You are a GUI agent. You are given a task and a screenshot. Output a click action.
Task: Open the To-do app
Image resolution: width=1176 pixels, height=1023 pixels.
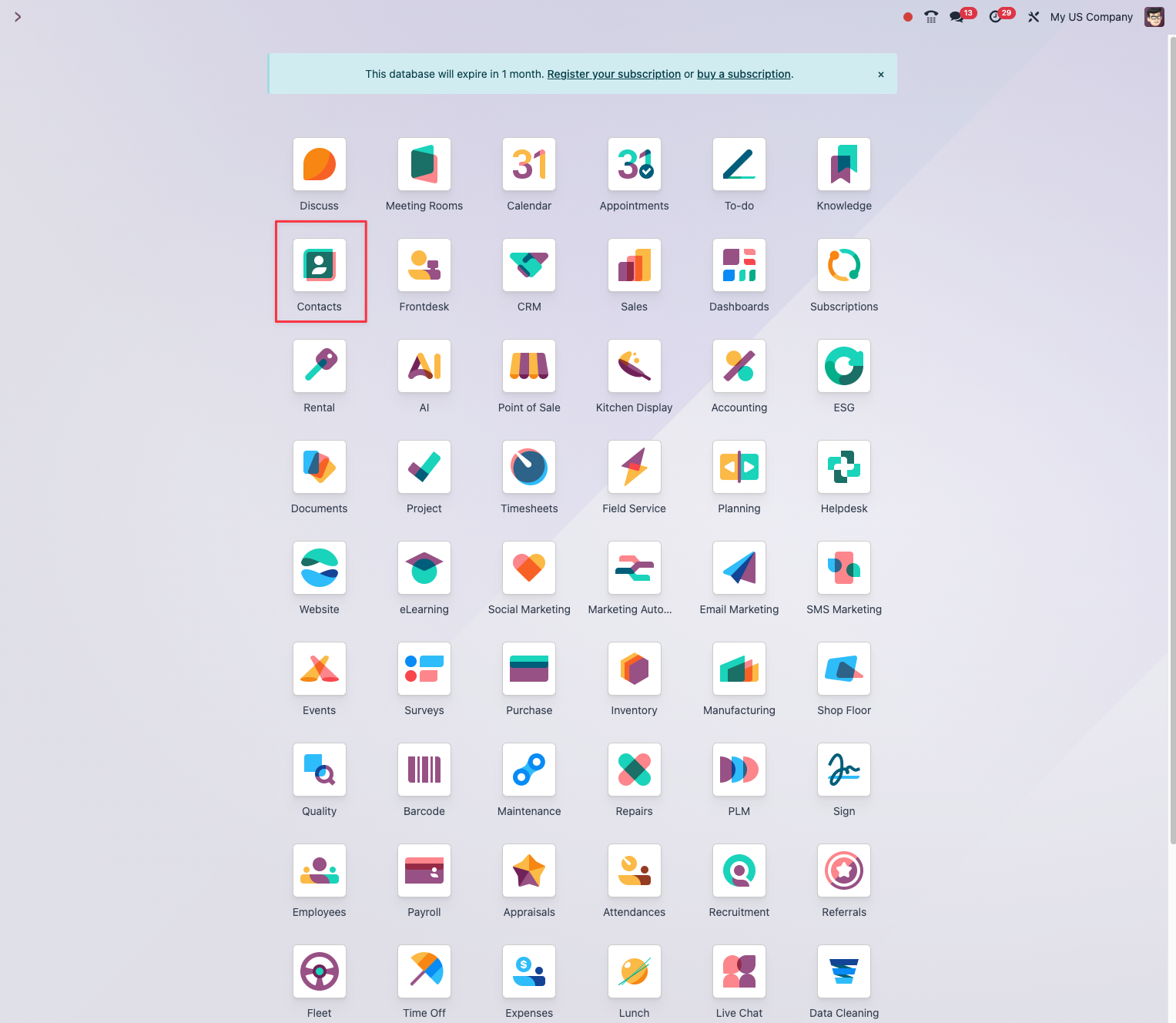point(739,164)
